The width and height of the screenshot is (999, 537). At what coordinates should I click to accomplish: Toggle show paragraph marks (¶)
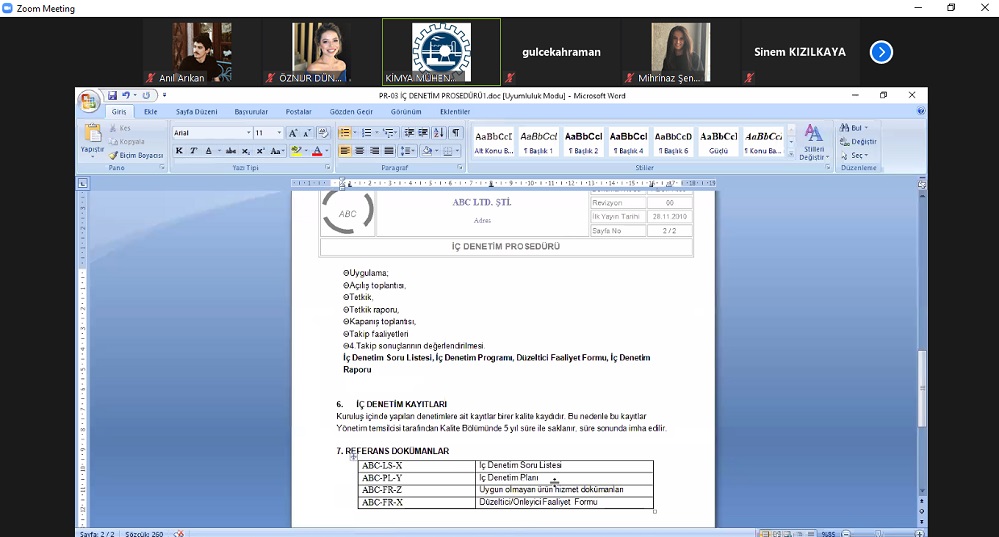456,133
